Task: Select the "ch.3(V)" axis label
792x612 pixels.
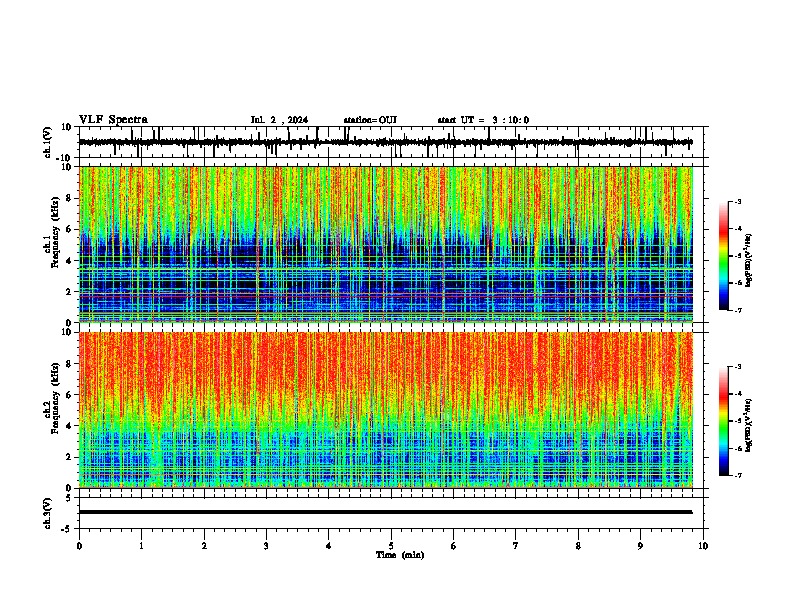Action: coord(48,513)
